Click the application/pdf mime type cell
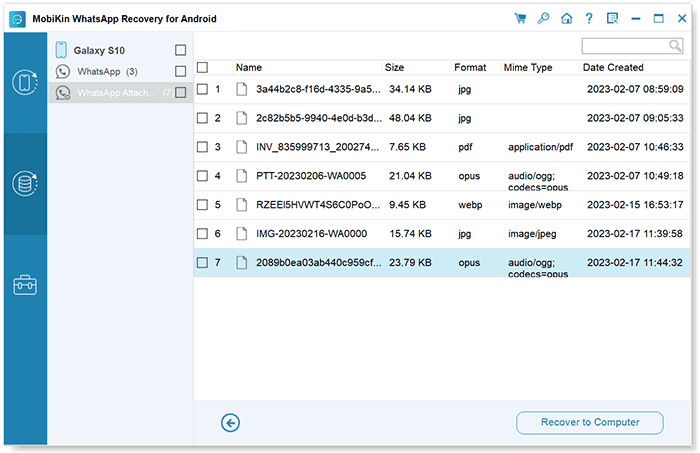 point(540,147)
